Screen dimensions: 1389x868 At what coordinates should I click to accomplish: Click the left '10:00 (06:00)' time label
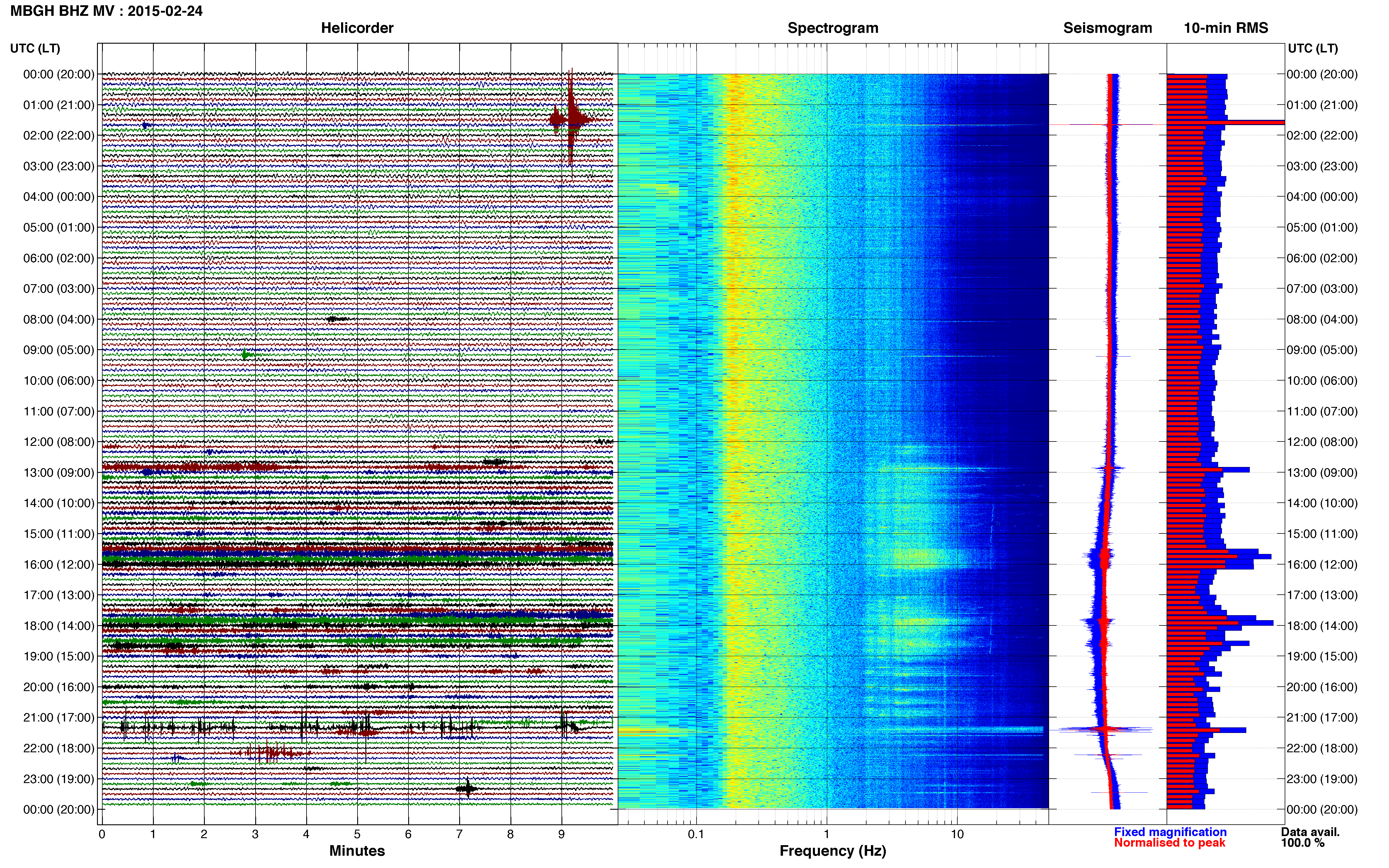coord(59,381)
